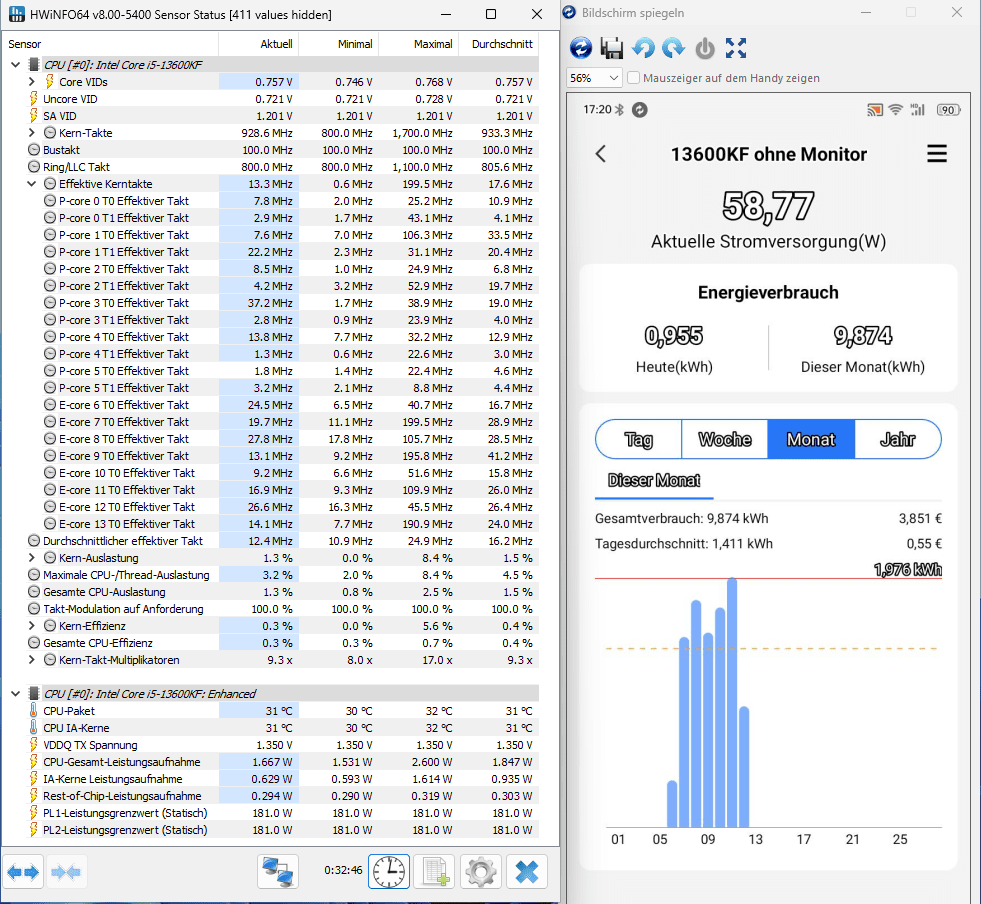Click the save screenshot floppy icon

coord(611,48)
